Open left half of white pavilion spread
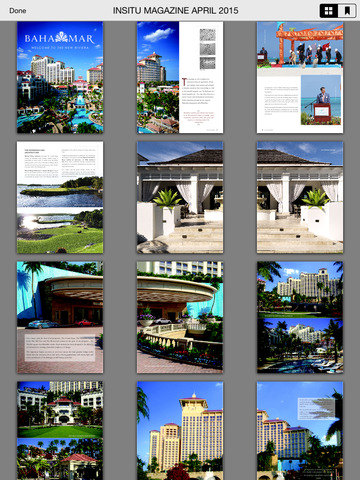The image size is (360, 480). coord(180,197)
